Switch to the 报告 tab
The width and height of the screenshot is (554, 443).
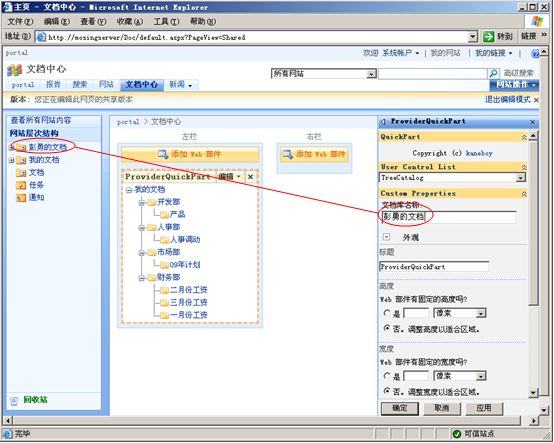(x=53, y=85)
